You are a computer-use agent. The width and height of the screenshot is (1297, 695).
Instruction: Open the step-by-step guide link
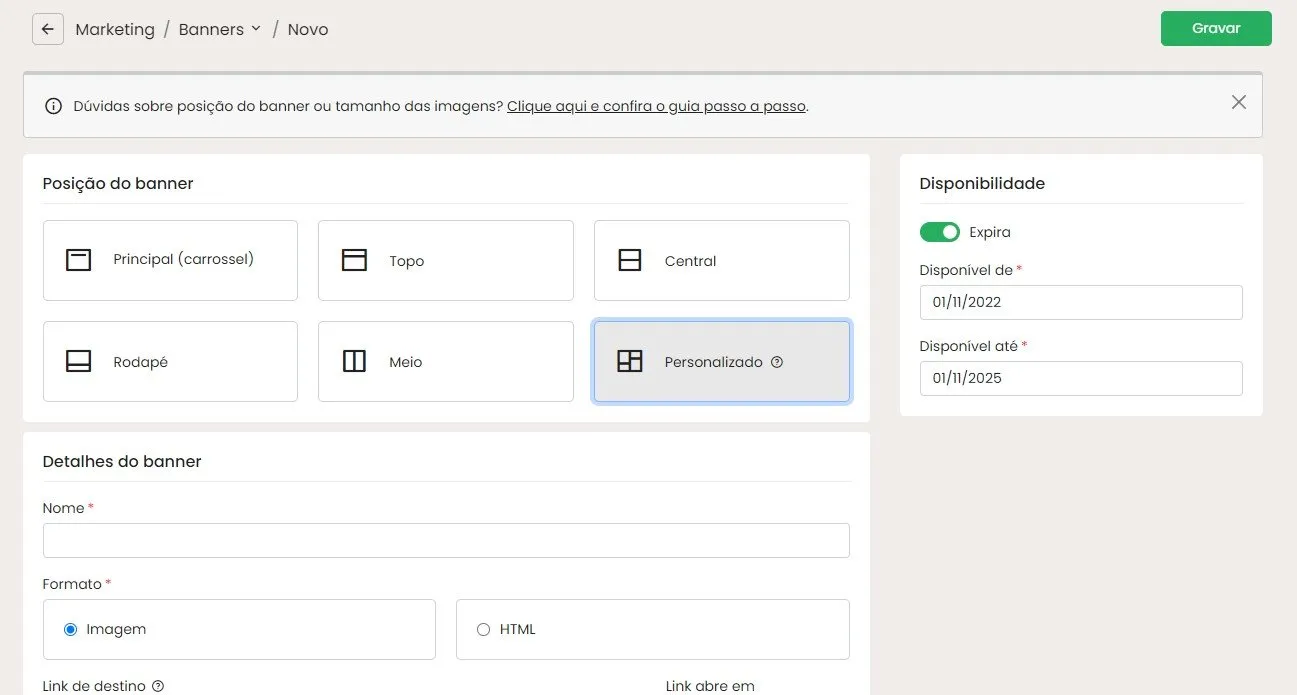657,106
